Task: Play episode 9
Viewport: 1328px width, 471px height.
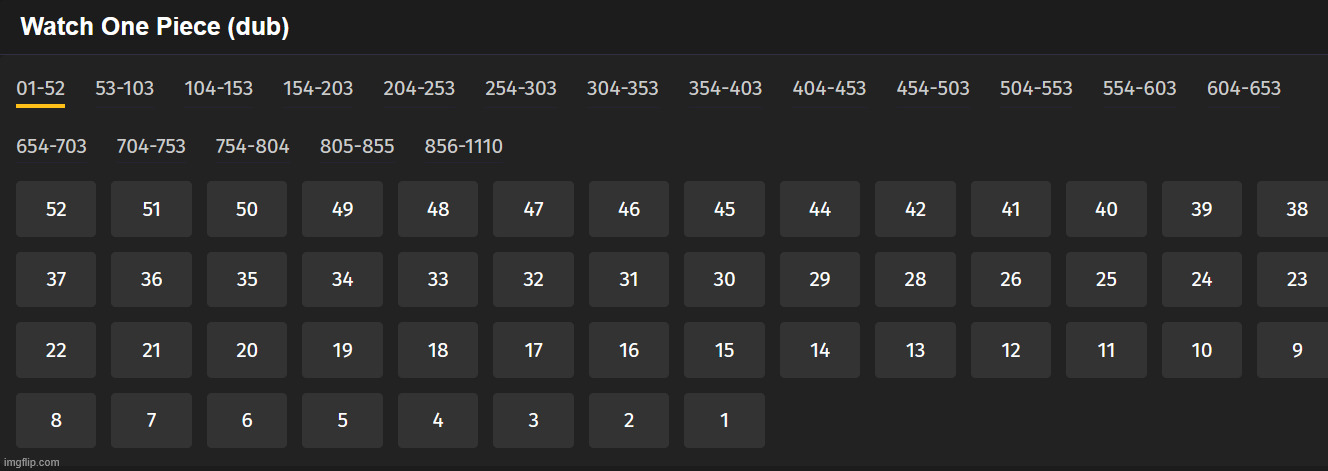Action: pyautogui.click(x=1296, y=350)
